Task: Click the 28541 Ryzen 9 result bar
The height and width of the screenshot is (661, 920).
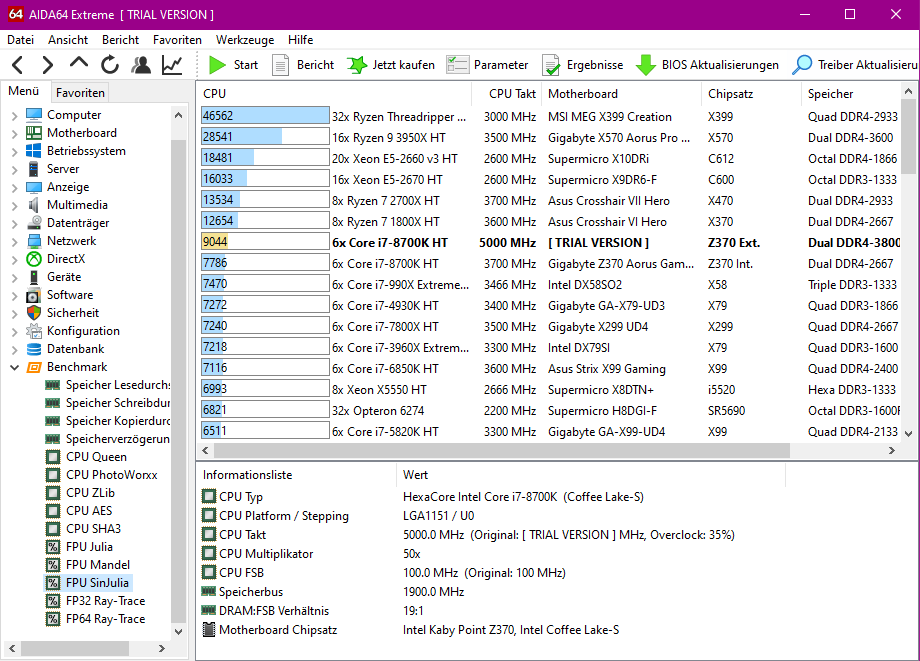Action: [265, 137]
